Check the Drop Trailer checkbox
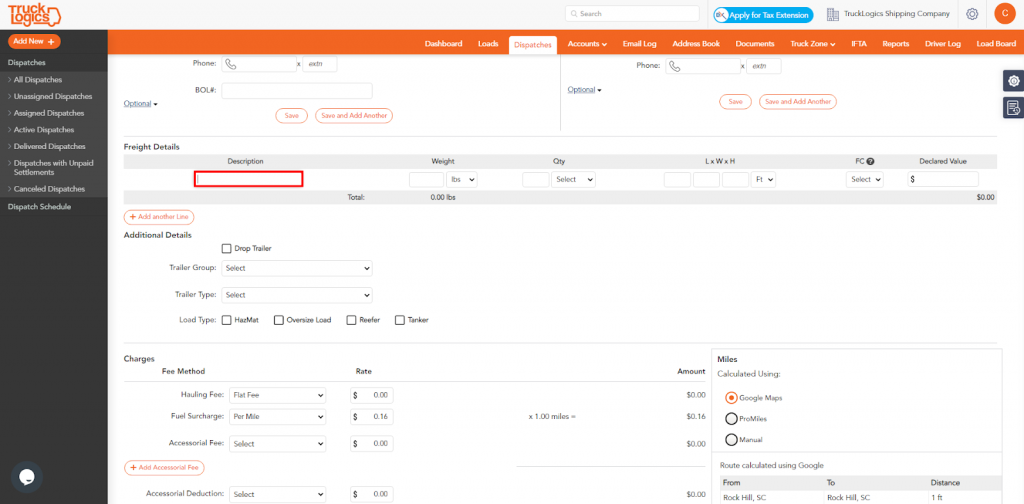 point(227,248)
